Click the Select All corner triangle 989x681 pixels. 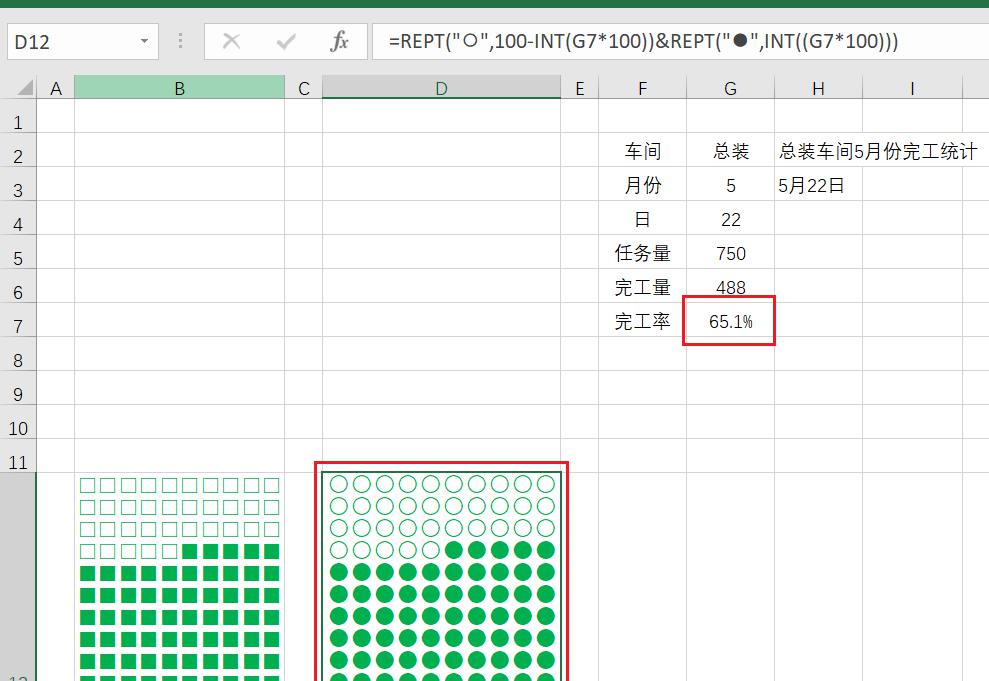(x=24, y=87)
